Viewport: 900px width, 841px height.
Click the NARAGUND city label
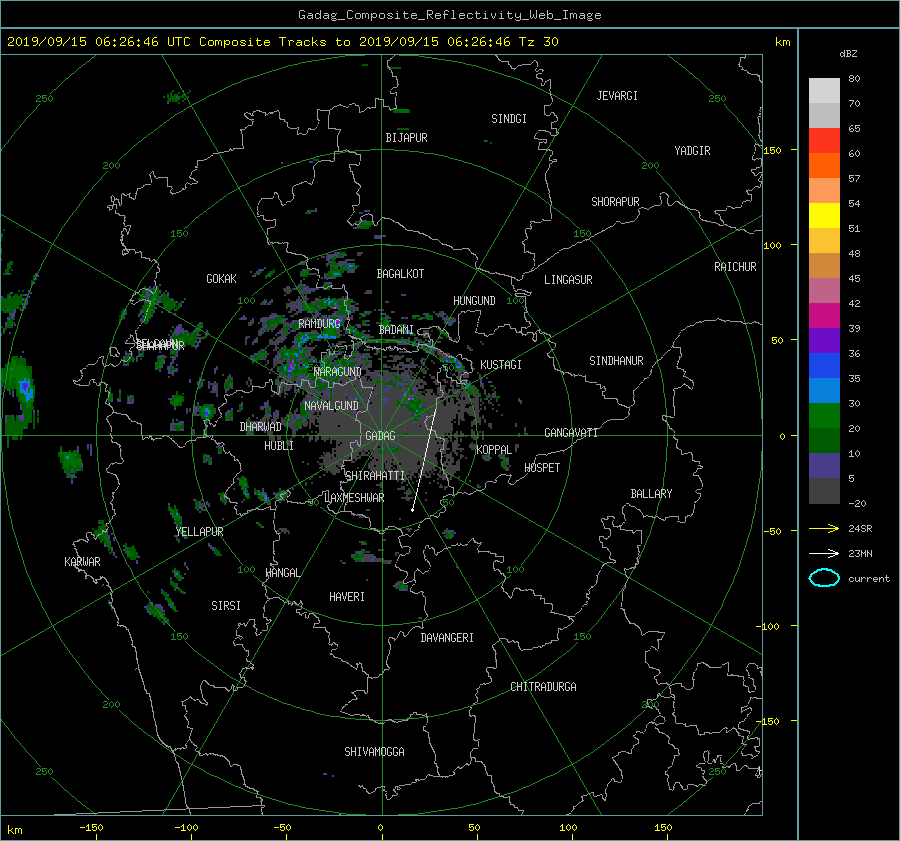(x=338, y=372)
